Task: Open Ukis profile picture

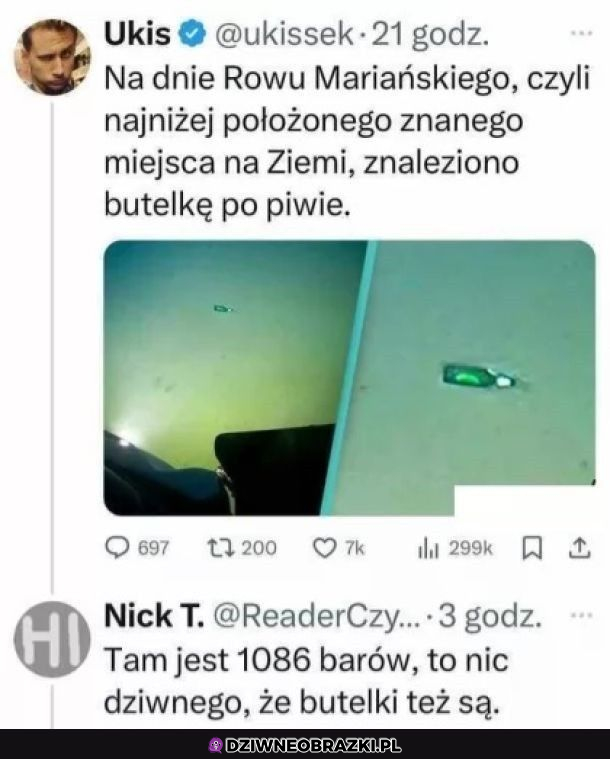Action: (x=52, y=57)
